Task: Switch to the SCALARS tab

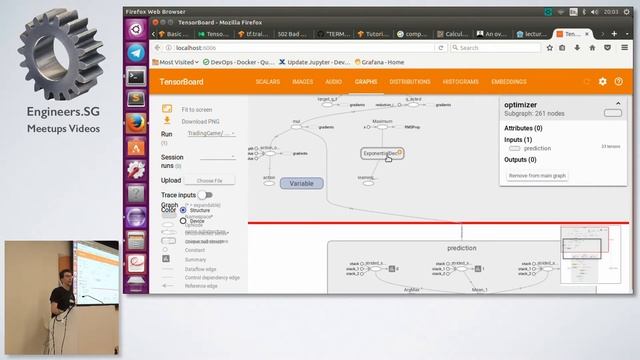Action: (268, 82)
